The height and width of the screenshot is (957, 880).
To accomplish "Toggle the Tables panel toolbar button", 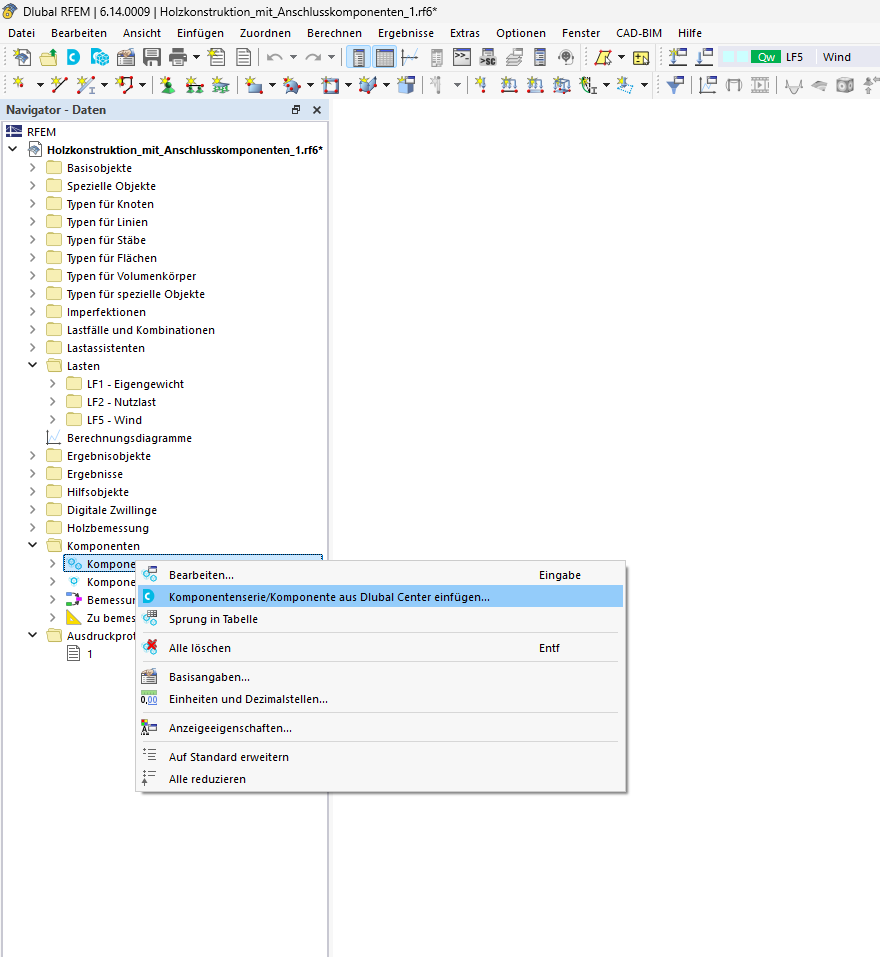I will point(384,57).
